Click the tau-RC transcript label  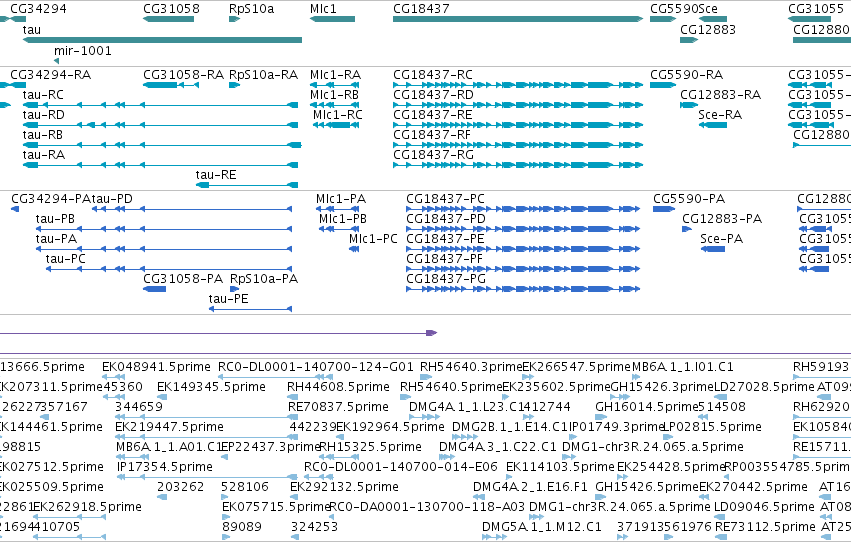[43, 94]
